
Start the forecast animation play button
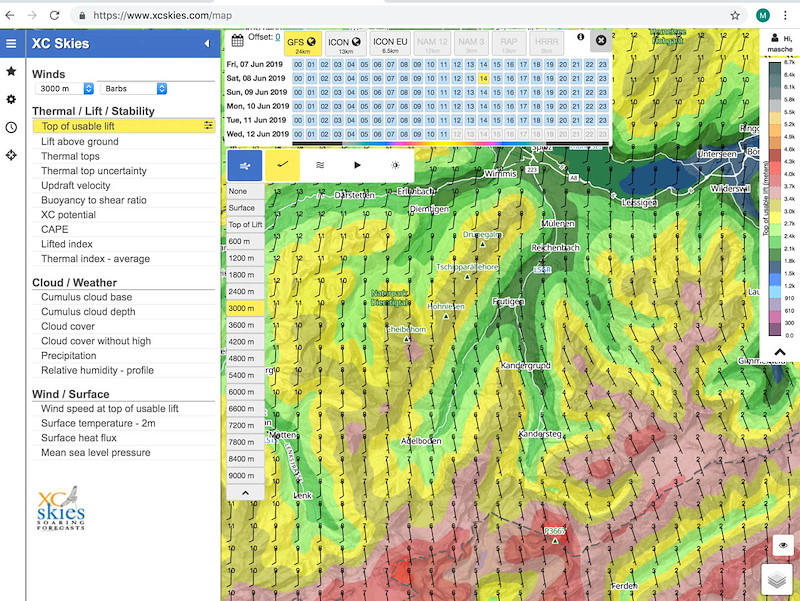tap(357, 165)
